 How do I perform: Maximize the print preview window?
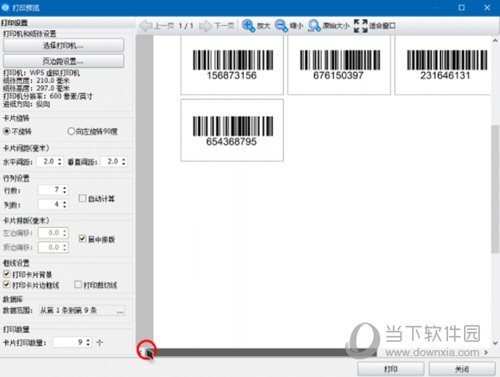pos(462,7)
